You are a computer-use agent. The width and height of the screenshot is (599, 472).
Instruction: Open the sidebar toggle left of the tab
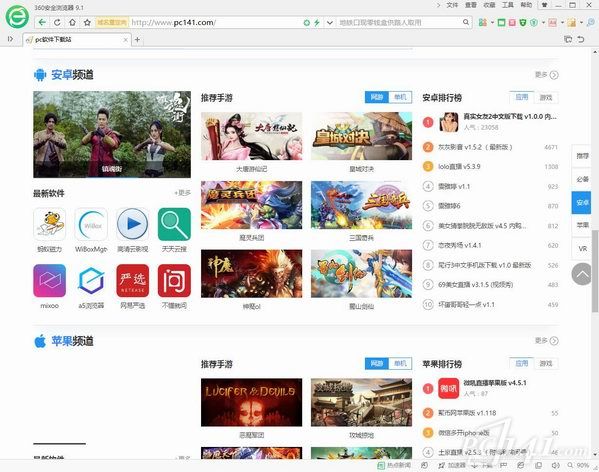[x=10, y=39]
